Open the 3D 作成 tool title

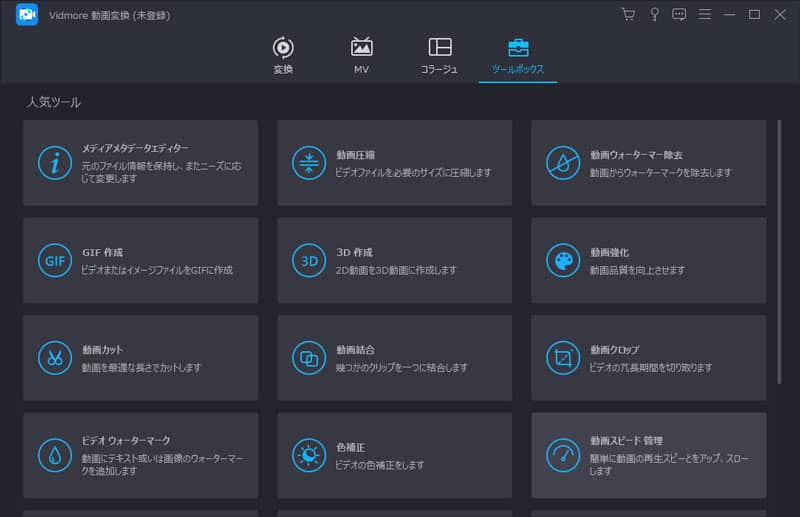pos(355,252)
